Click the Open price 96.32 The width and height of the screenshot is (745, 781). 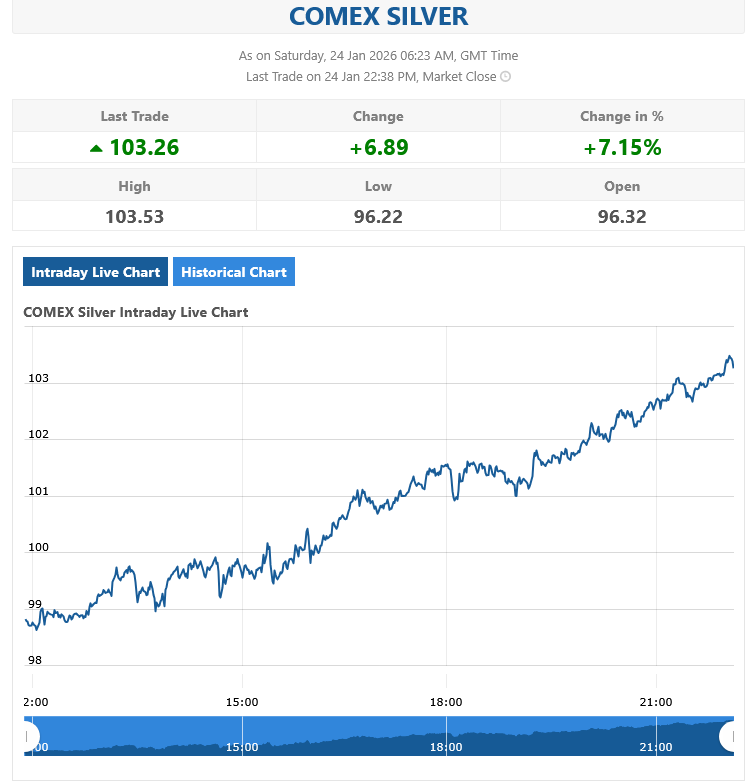coord(622,216)
